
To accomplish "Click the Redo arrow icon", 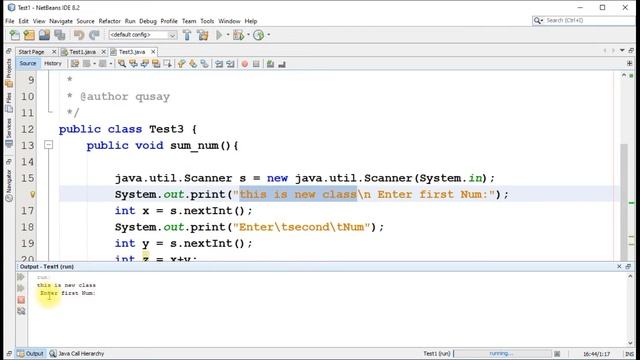I will tap(94, 35).
